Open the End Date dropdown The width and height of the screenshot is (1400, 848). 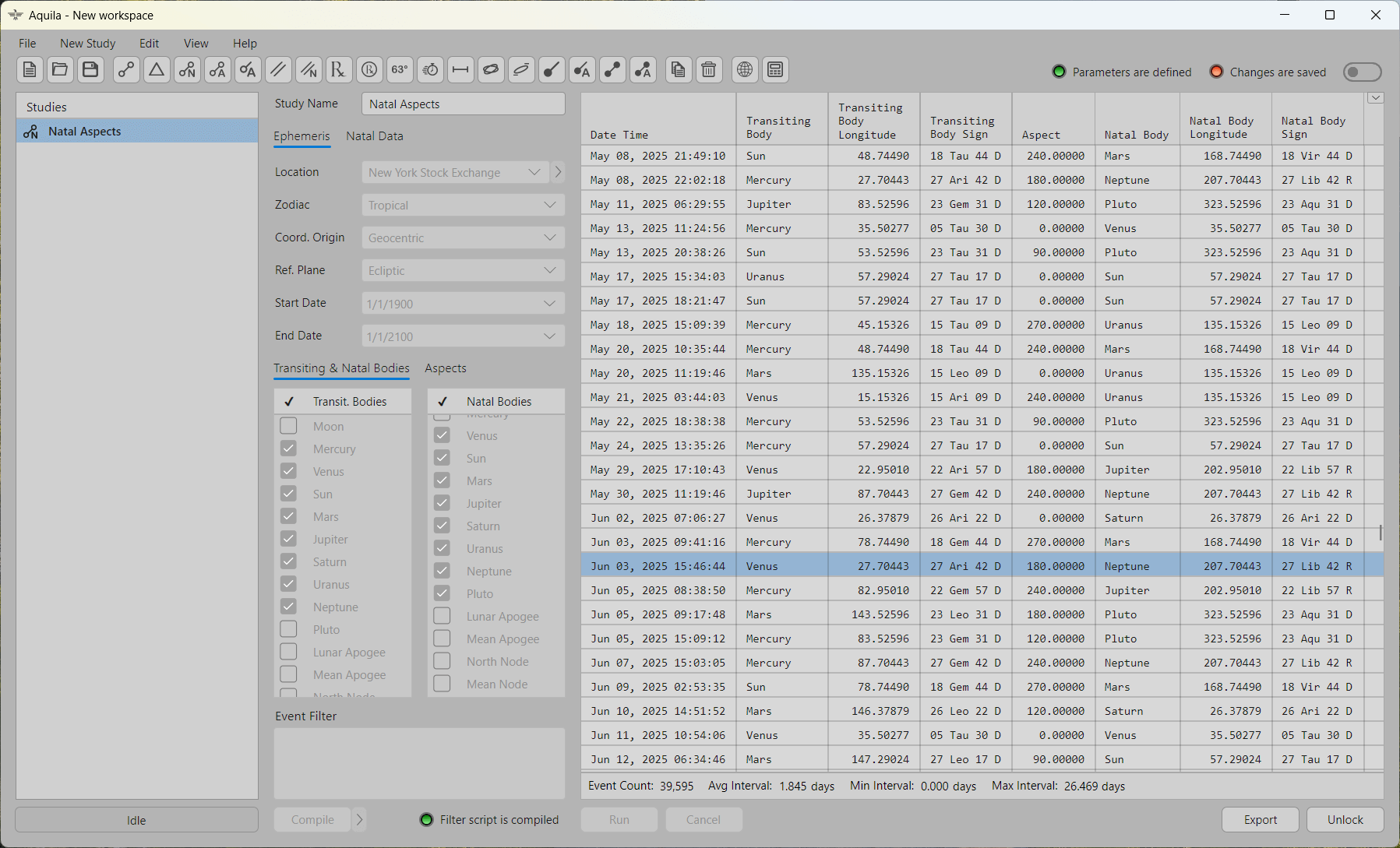(x=464, y=336)
